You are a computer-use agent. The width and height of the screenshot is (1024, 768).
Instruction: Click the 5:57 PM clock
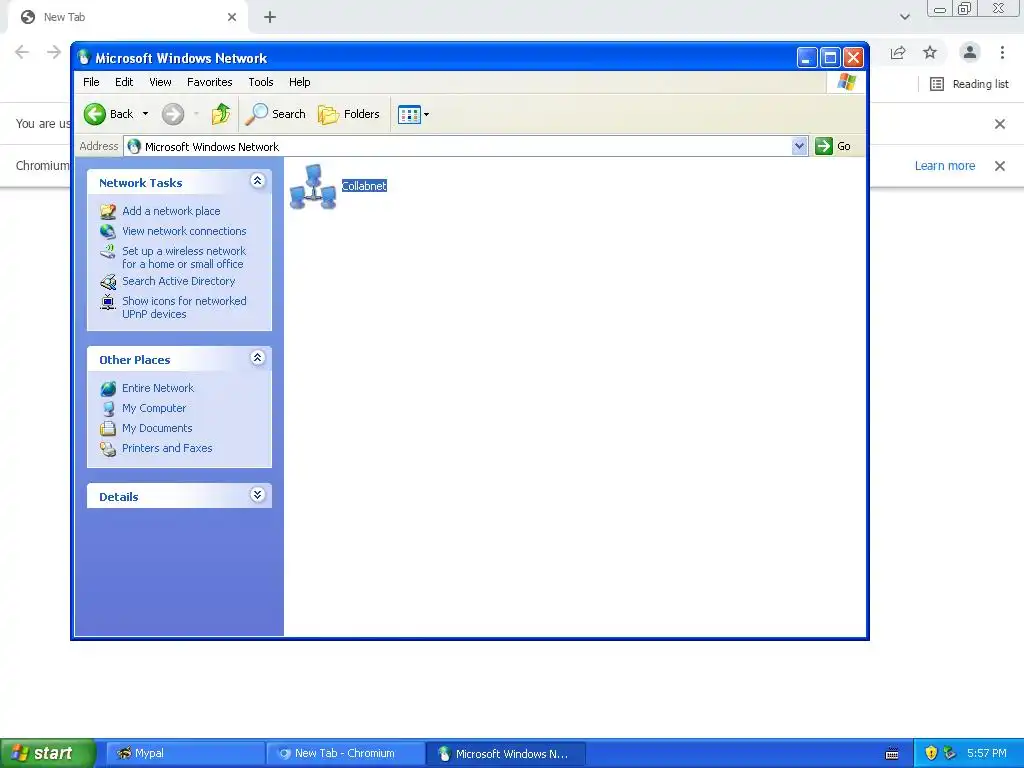(986, 753)
